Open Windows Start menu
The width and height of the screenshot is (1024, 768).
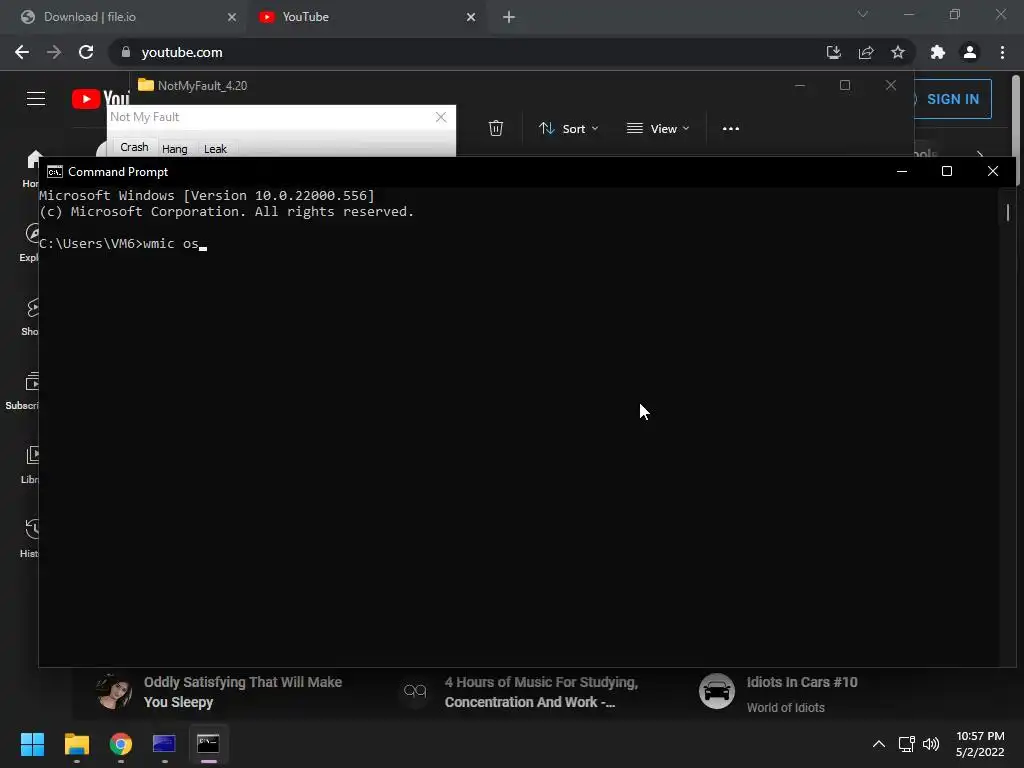[32, 744]
